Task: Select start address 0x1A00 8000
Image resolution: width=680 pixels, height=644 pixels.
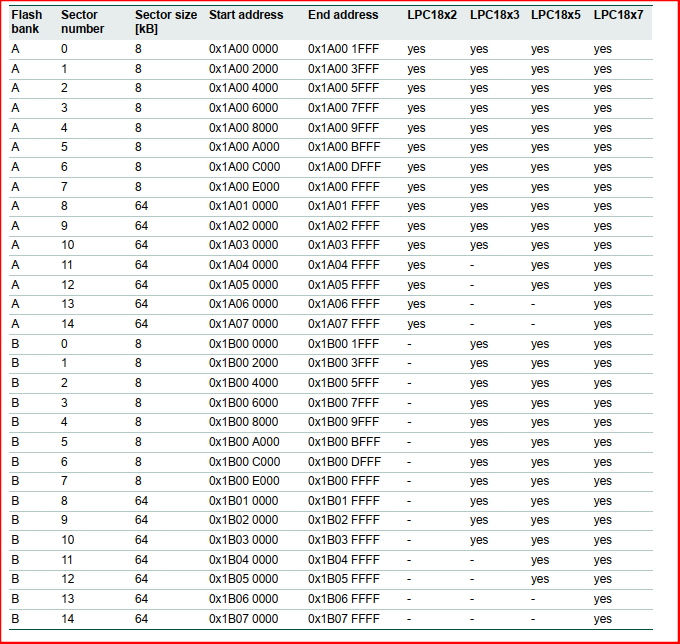Action: [x=243, y=128]
